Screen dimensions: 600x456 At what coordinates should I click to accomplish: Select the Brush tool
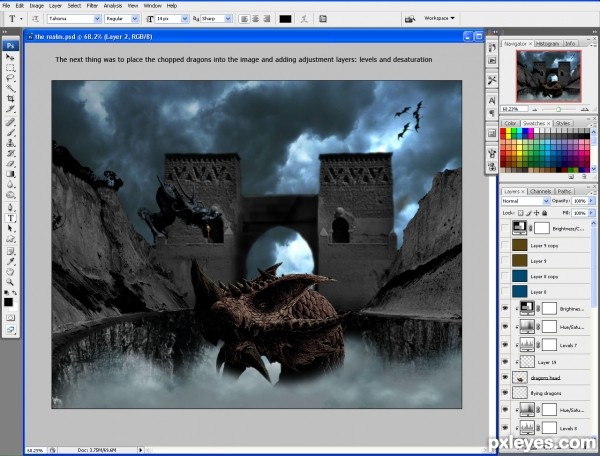10,133
